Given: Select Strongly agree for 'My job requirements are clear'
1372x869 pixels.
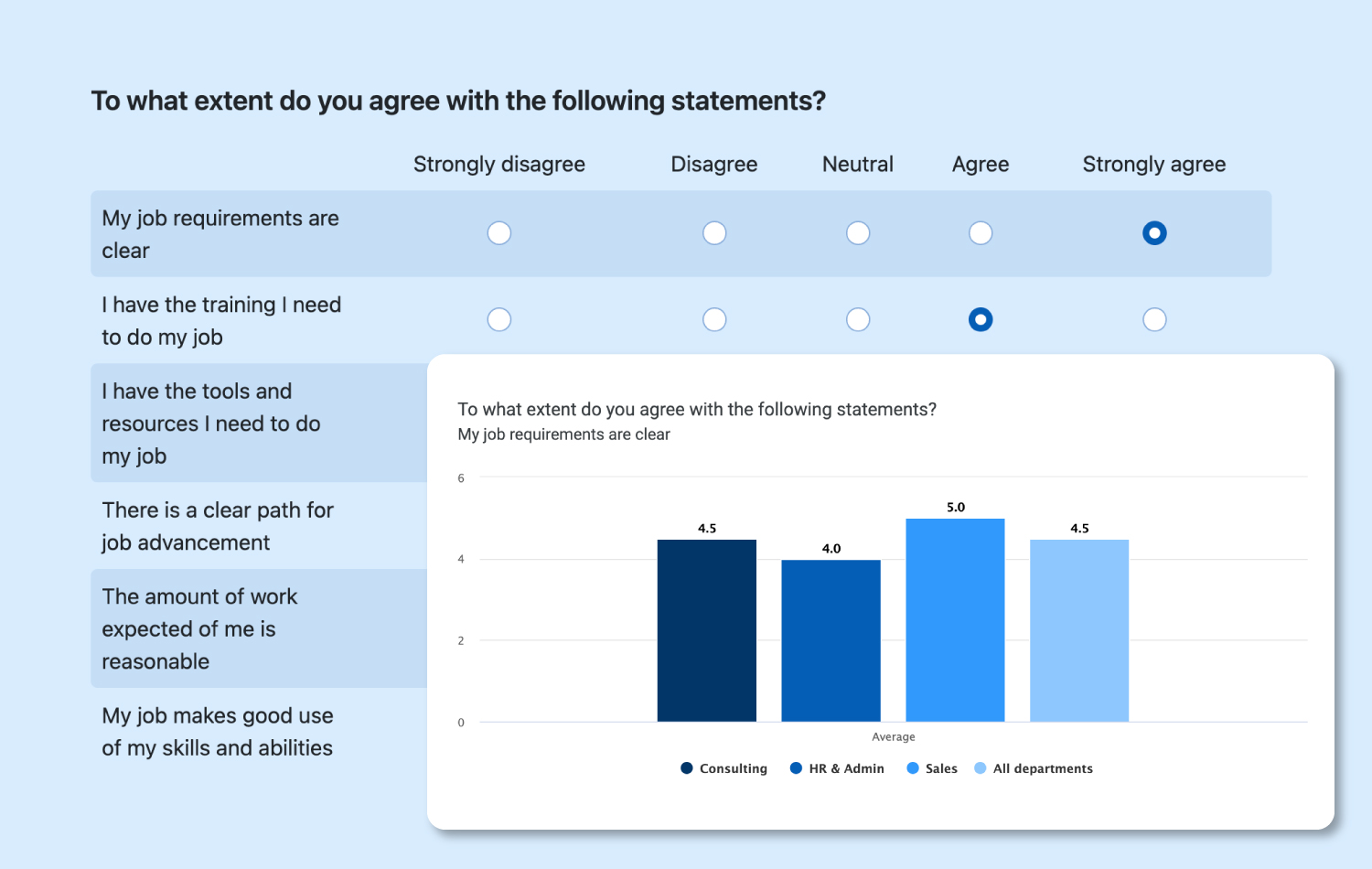Looking at the screenshot, I should 1154,233.
